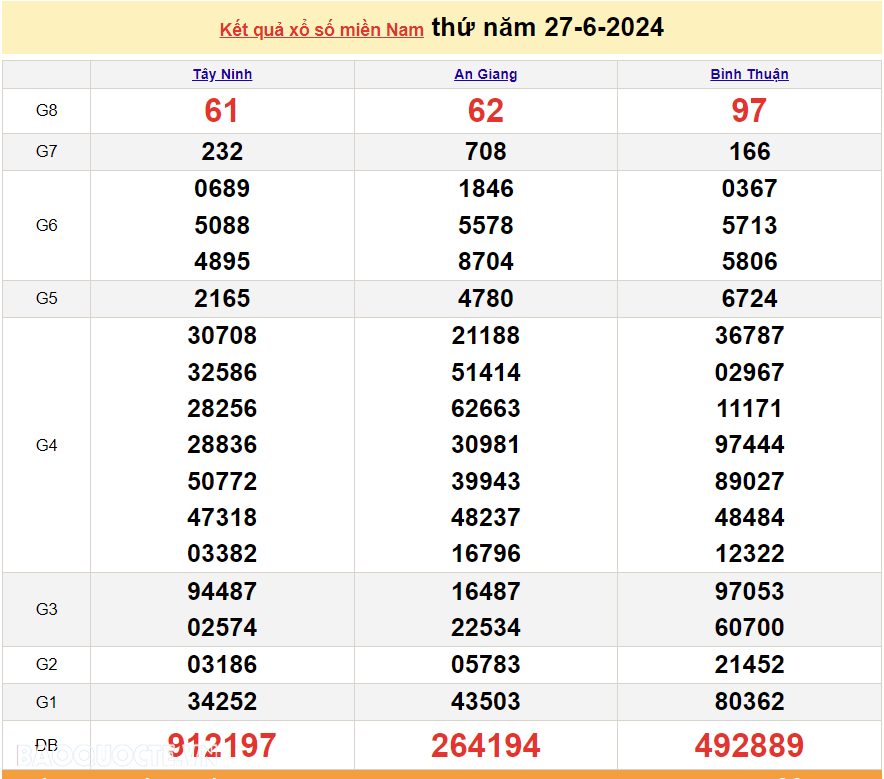Select the G5 number 2165
Image resolution: width=884 pixels, height=779 pixels.
coord(222,298)
